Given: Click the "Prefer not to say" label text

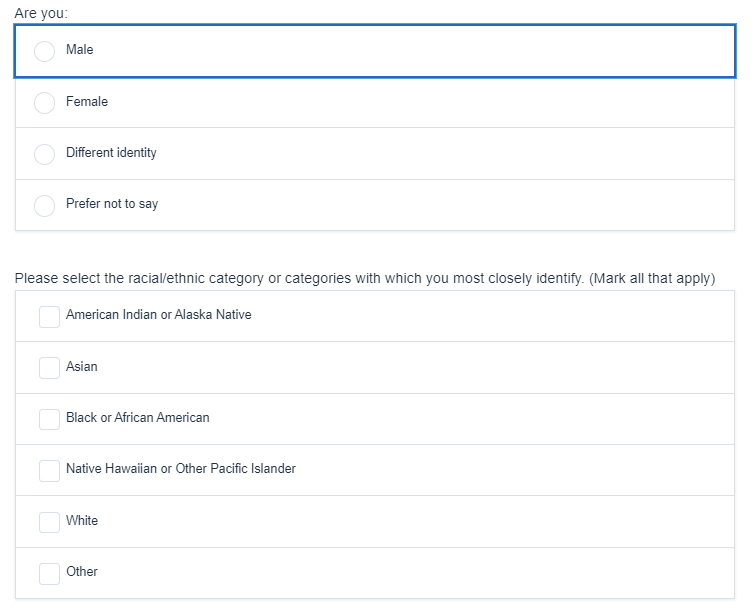Looking at the screenshot, I should (112, 204).
